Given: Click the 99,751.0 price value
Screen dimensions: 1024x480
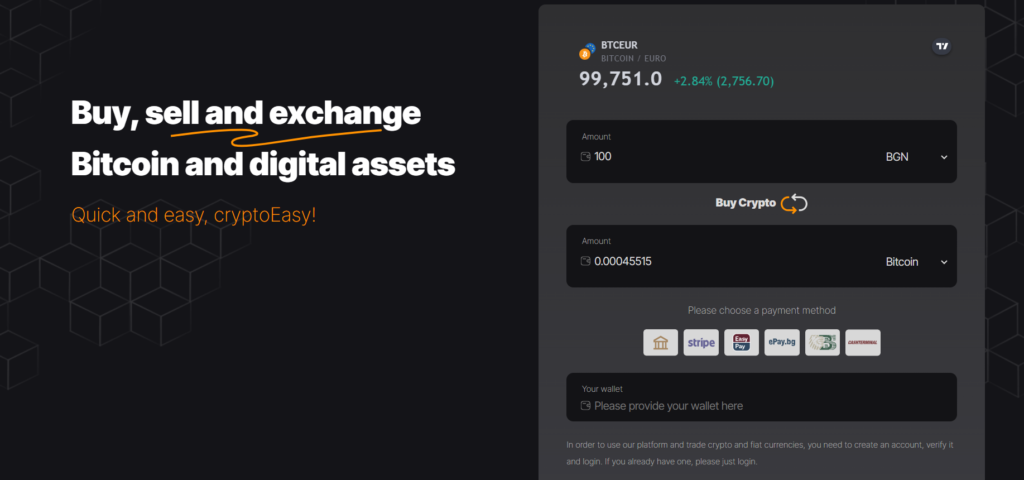Looking at the screenshot, I should click(x=620, y=79).
